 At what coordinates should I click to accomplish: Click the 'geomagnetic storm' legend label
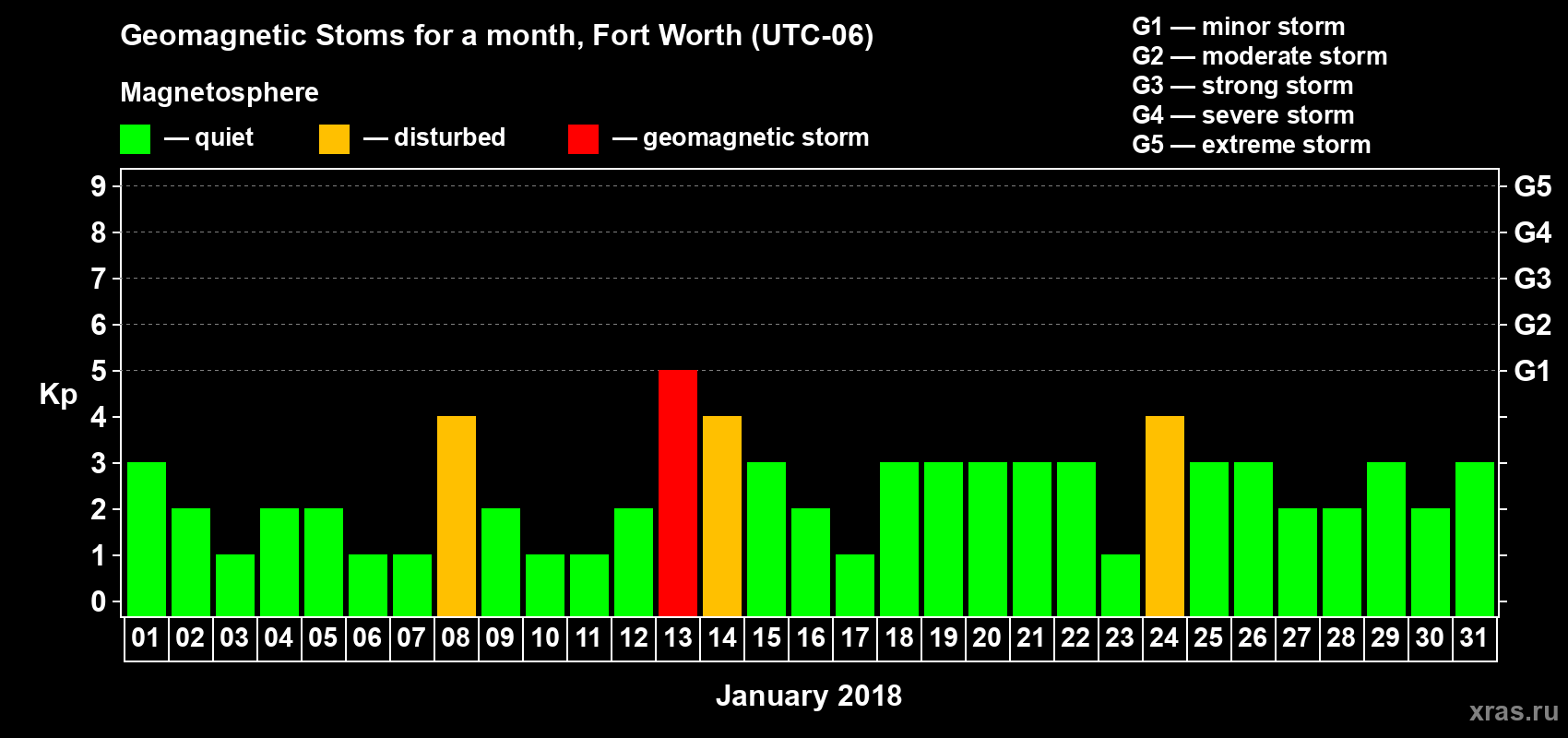click(x=756, y=137)
